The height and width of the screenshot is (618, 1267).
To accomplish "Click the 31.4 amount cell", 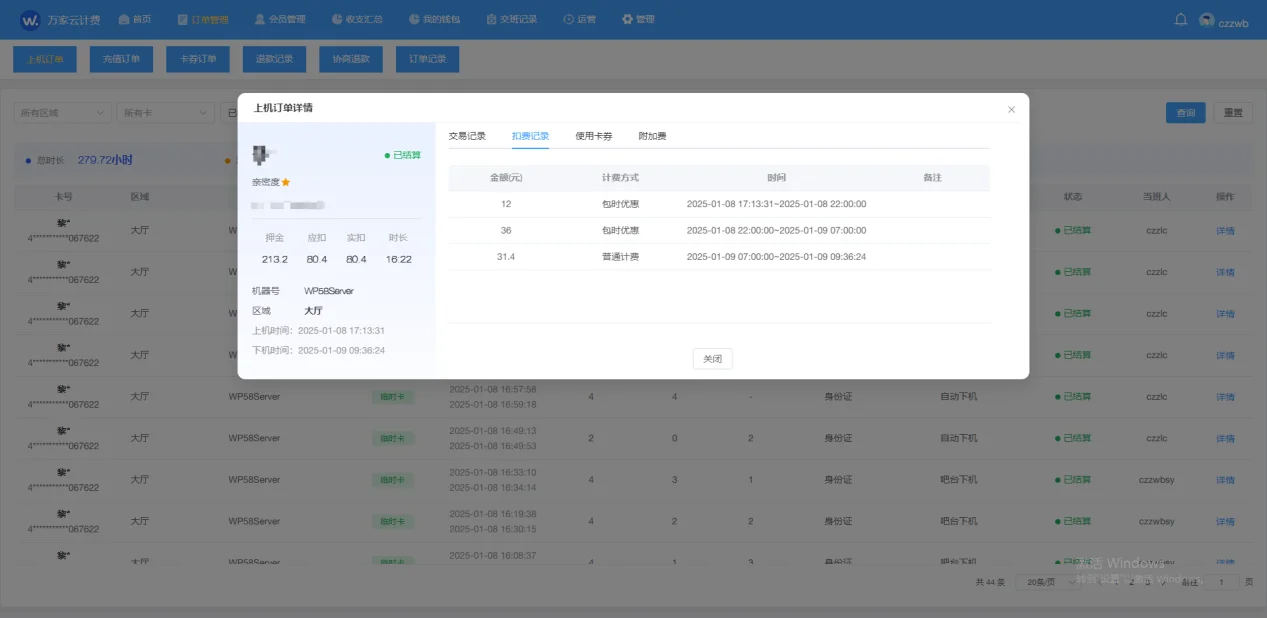I will click(x=506, y=257).
